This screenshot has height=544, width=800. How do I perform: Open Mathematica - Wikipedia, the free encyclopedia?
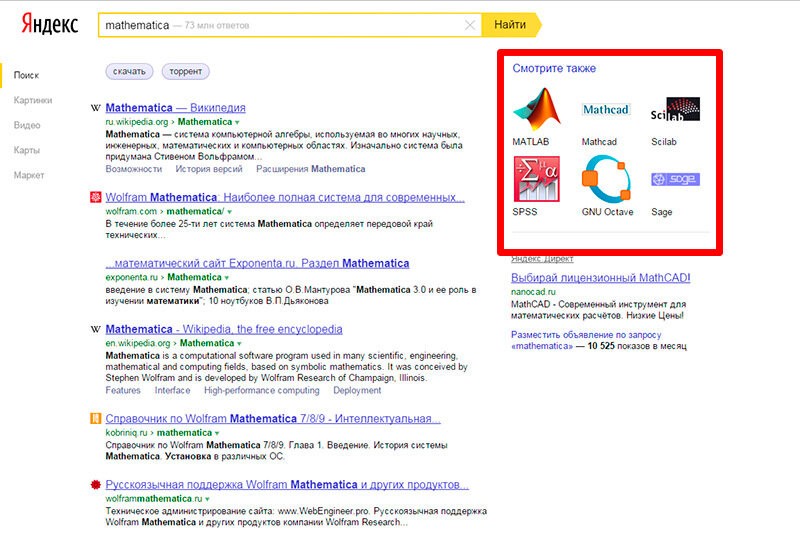pos(224,329)
